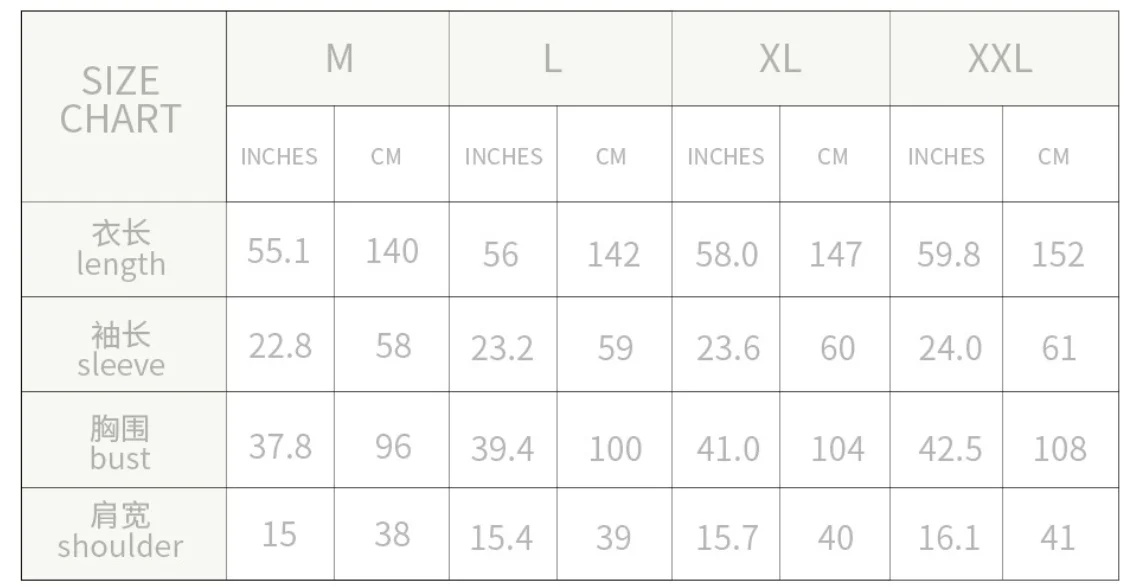
Task: Click the CM subheader under size XXL
Action: tap(1053, 156)
